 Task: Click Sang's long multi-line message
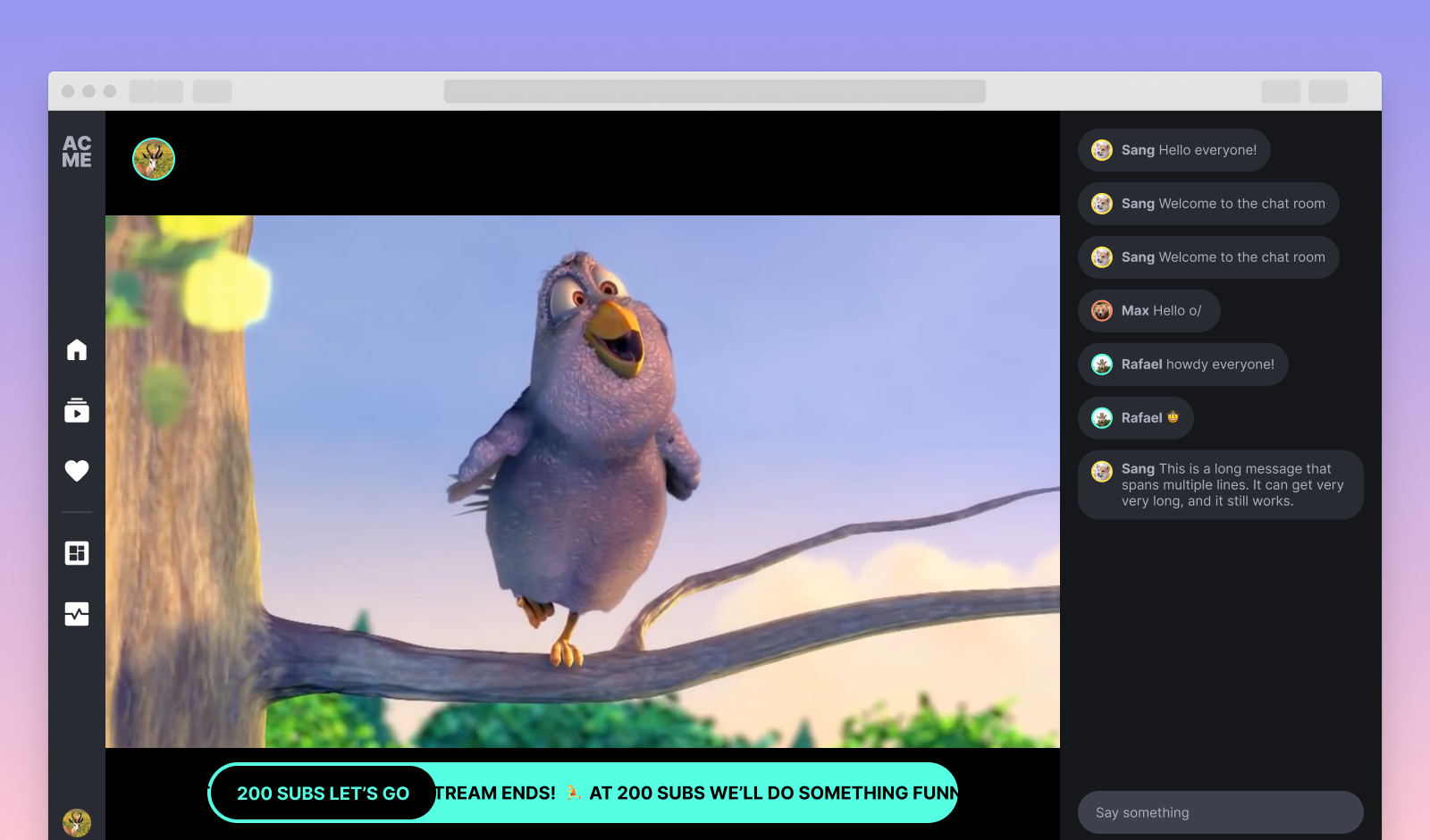[1221, 485]
